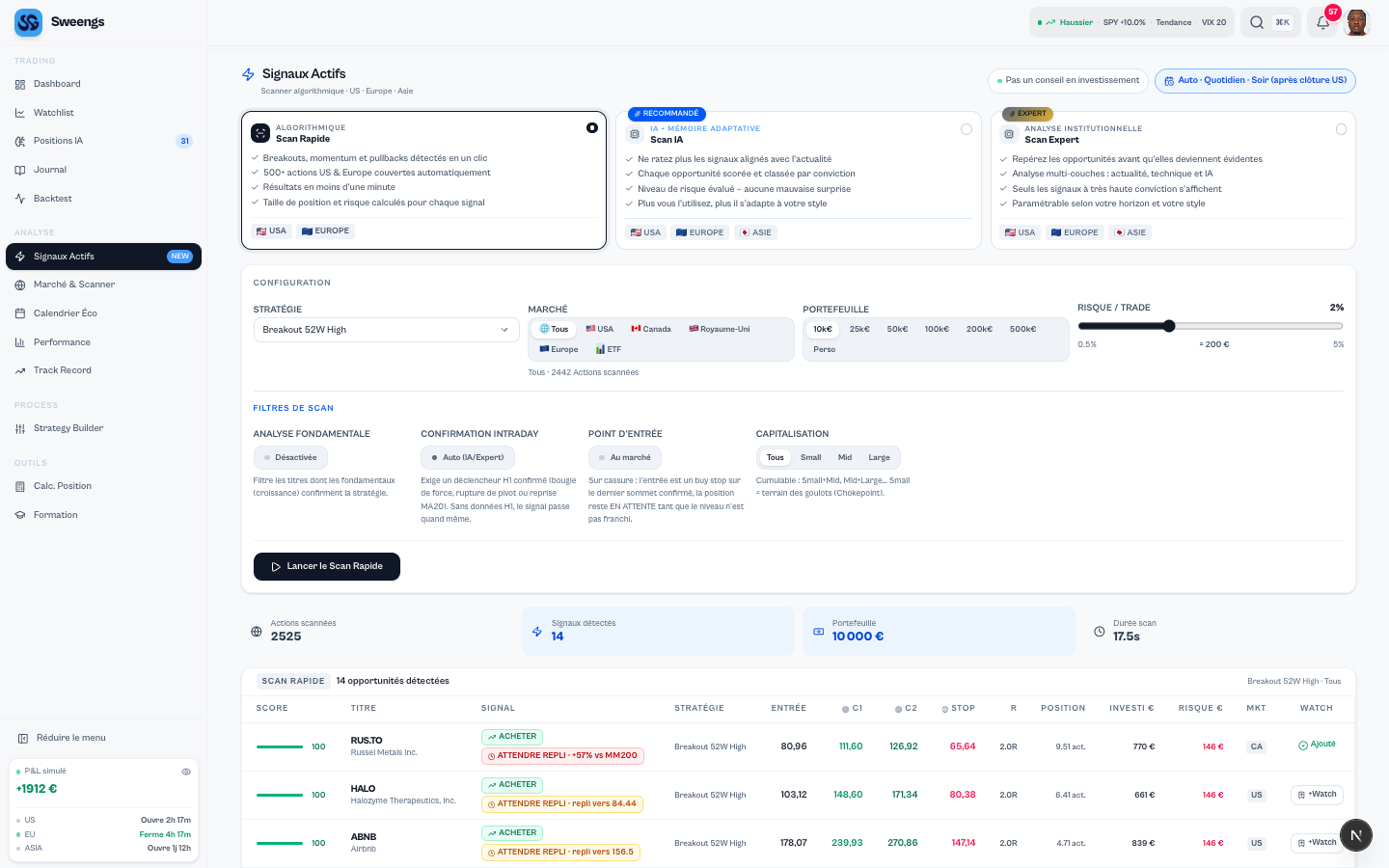This screenshot has width=1389, height=868.
Task: Hide simulated P&L with eye icon
Action: [x=186, y=772]
